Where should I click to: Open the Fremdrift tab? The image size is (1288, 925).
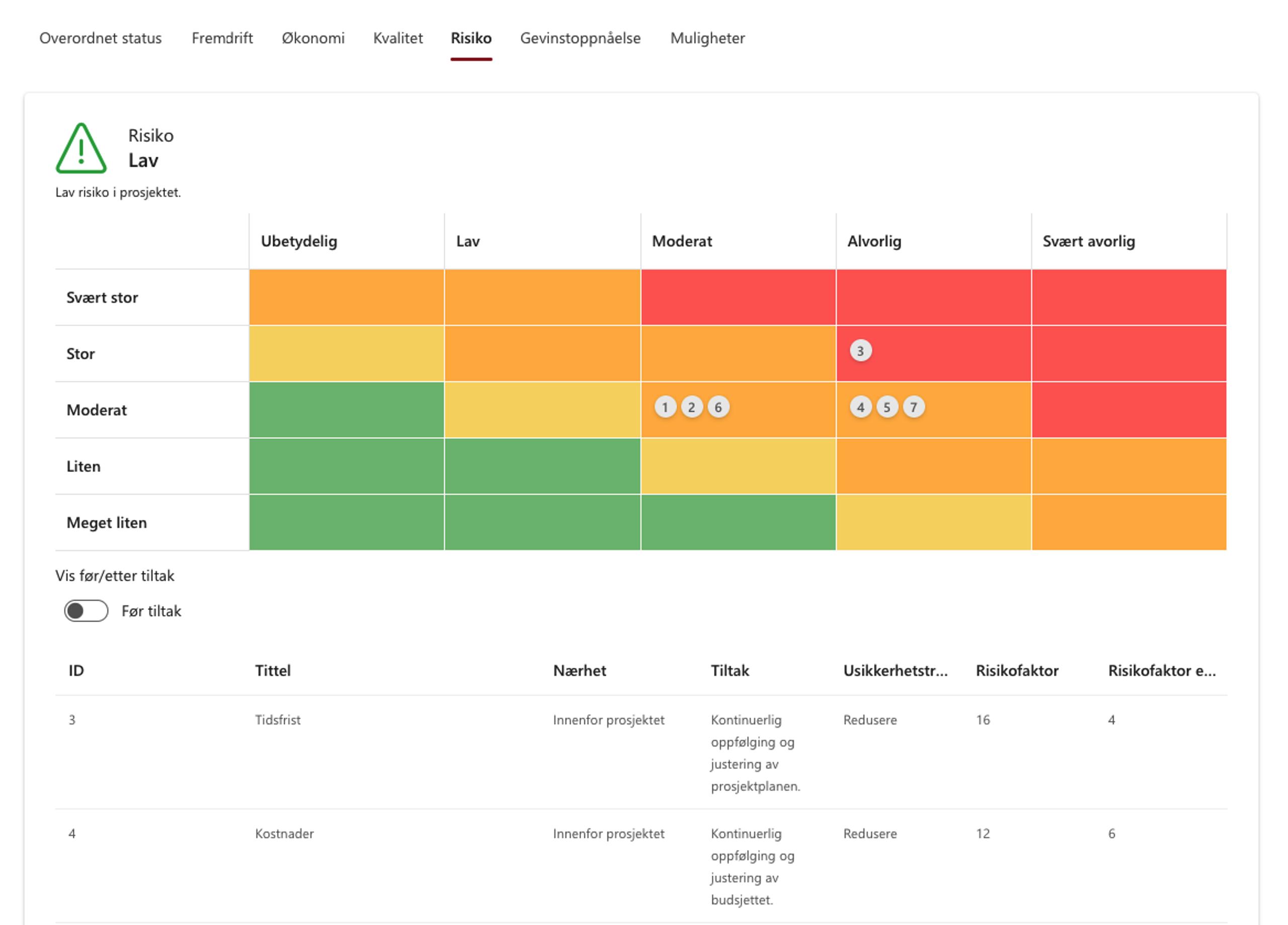(x=222, y=38)
